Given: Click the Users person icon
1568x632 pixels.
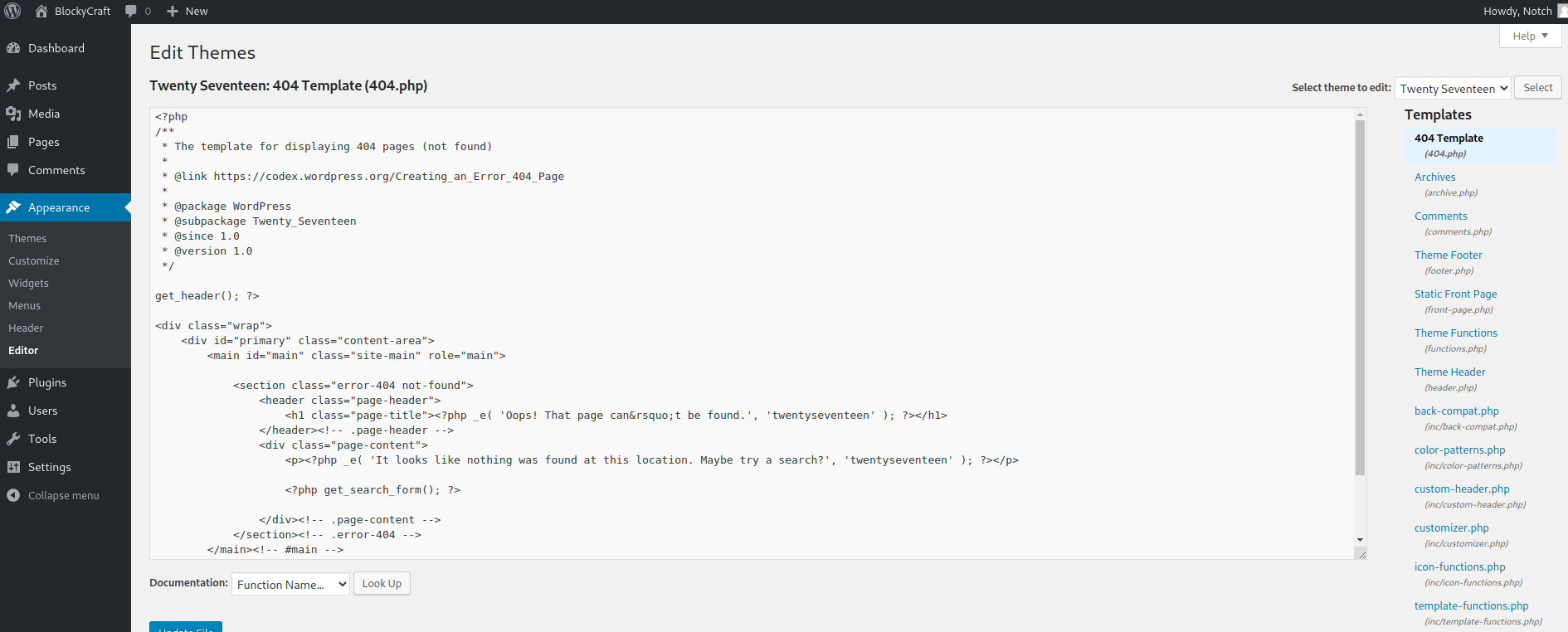Looking at the screenshot, I should click(x=13, y=411).
